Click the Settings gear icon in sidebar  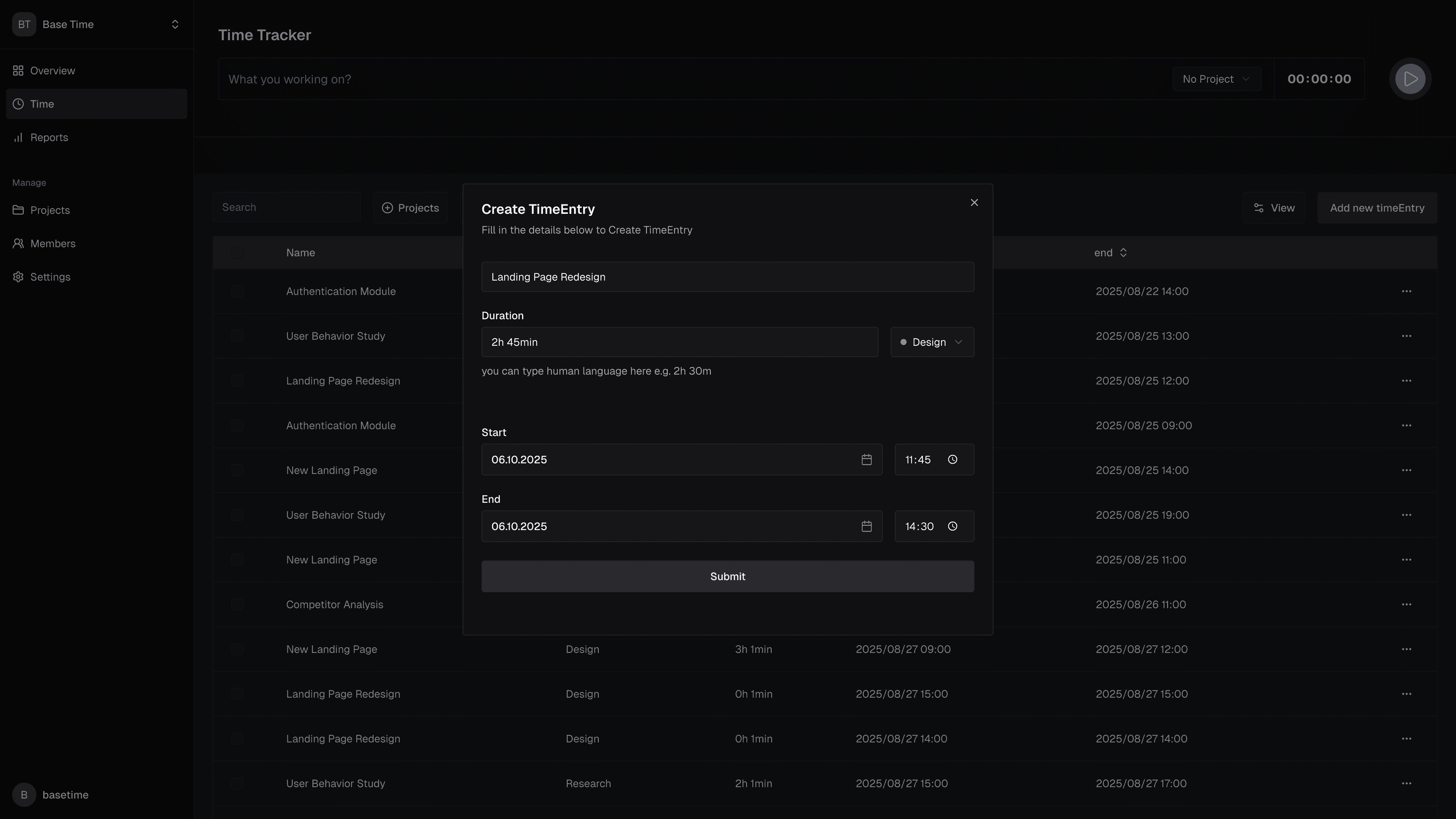[18, 277]
